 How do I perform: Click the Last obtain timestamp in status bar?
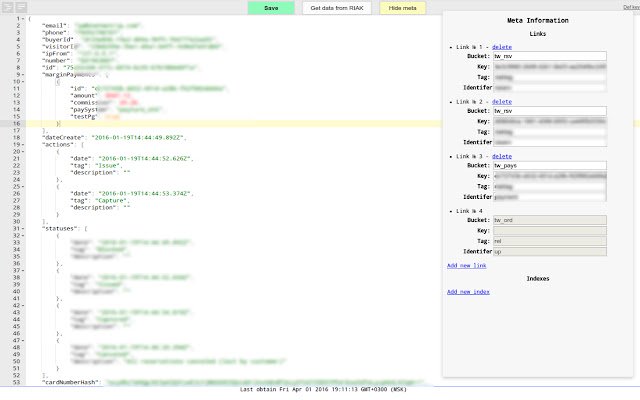[323, 389]
